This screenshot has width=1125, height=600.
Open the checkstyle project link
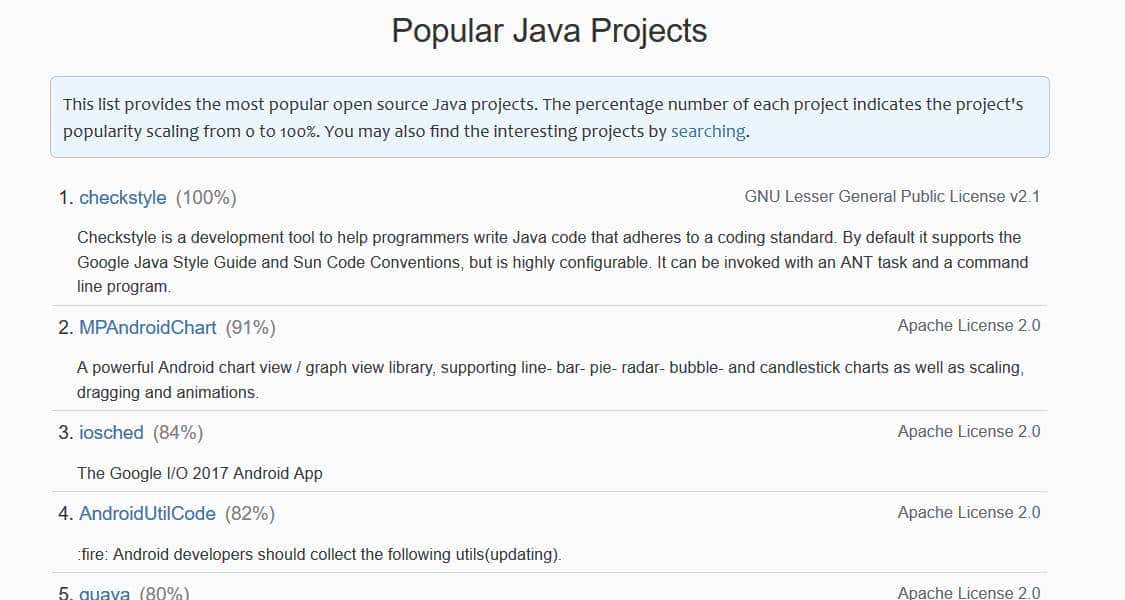[123, 197]
